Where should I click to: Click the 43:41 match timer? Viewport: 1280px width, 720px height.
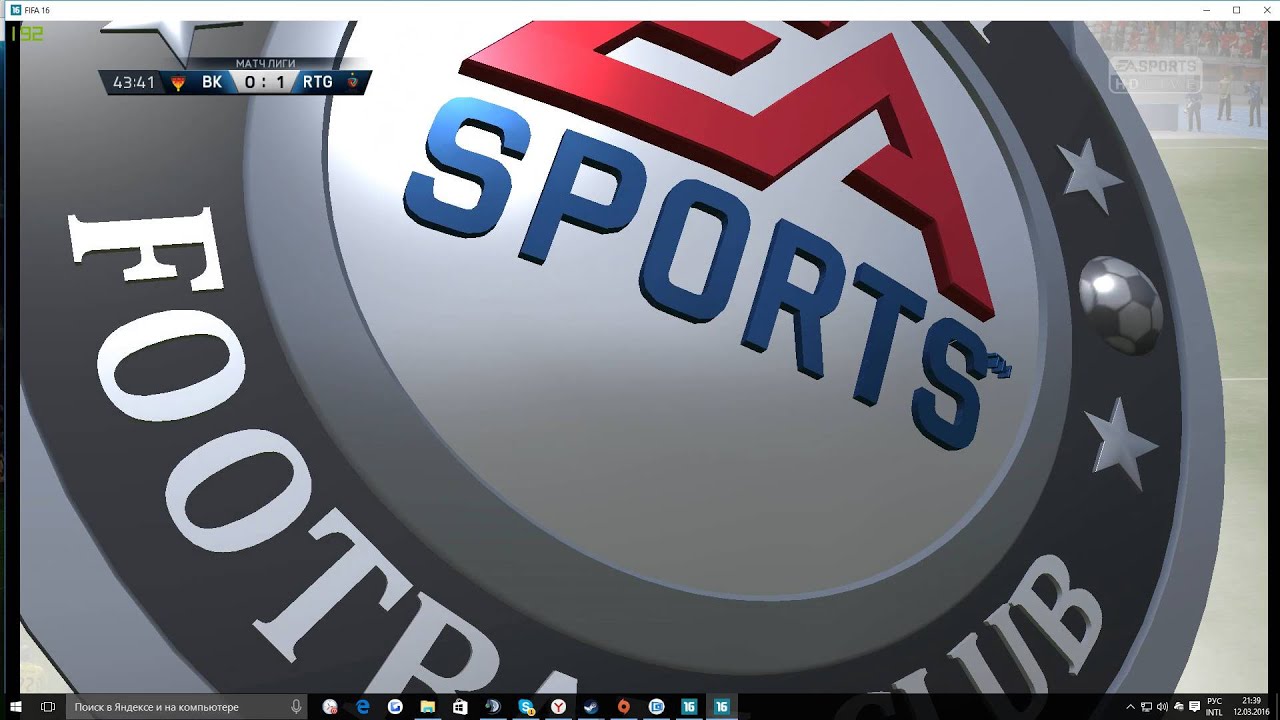click(x=134, y=83)
